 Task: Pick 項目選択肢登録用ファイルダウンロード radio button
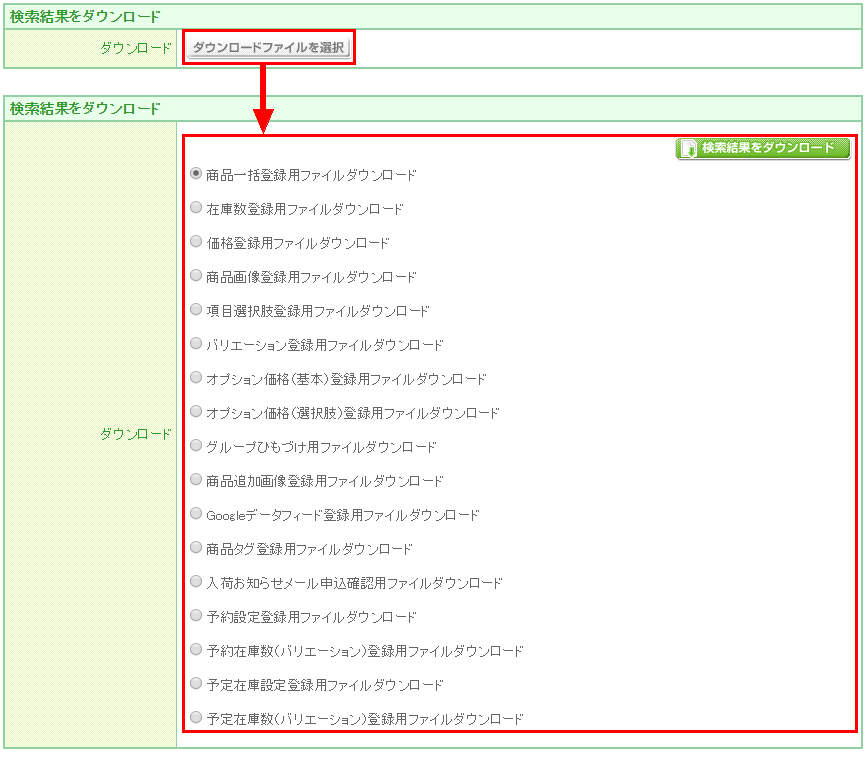pyautogui.click(x=196, y=310)
